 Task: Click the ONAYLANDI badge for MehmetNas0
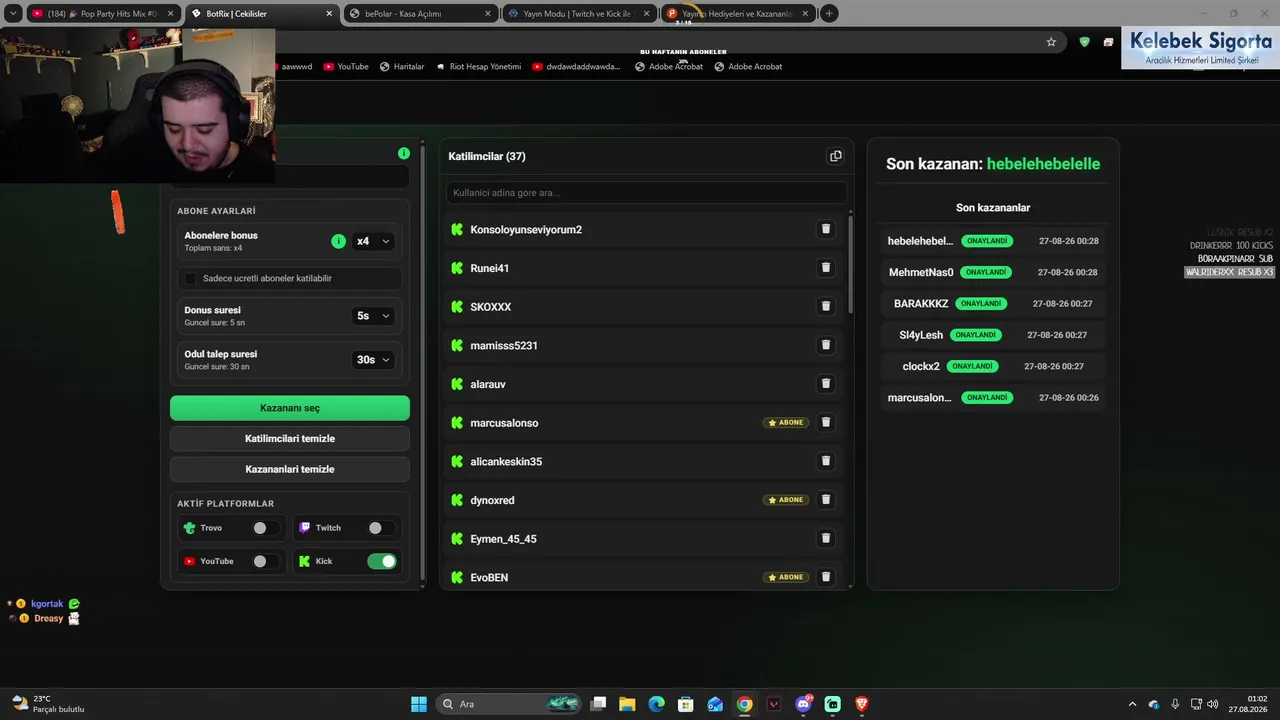pos(986,272)
